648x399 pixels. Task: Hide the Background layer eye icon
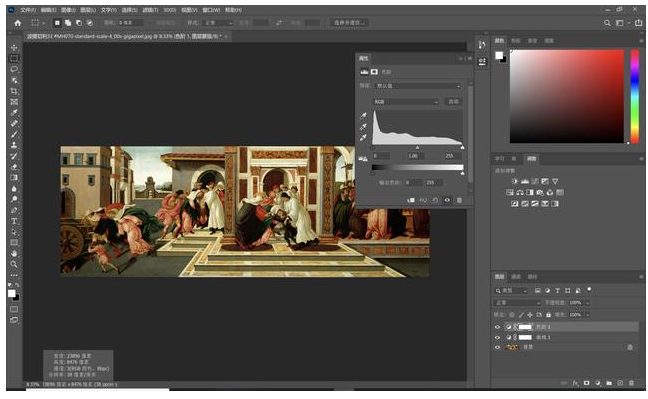(x=498, y=347)
